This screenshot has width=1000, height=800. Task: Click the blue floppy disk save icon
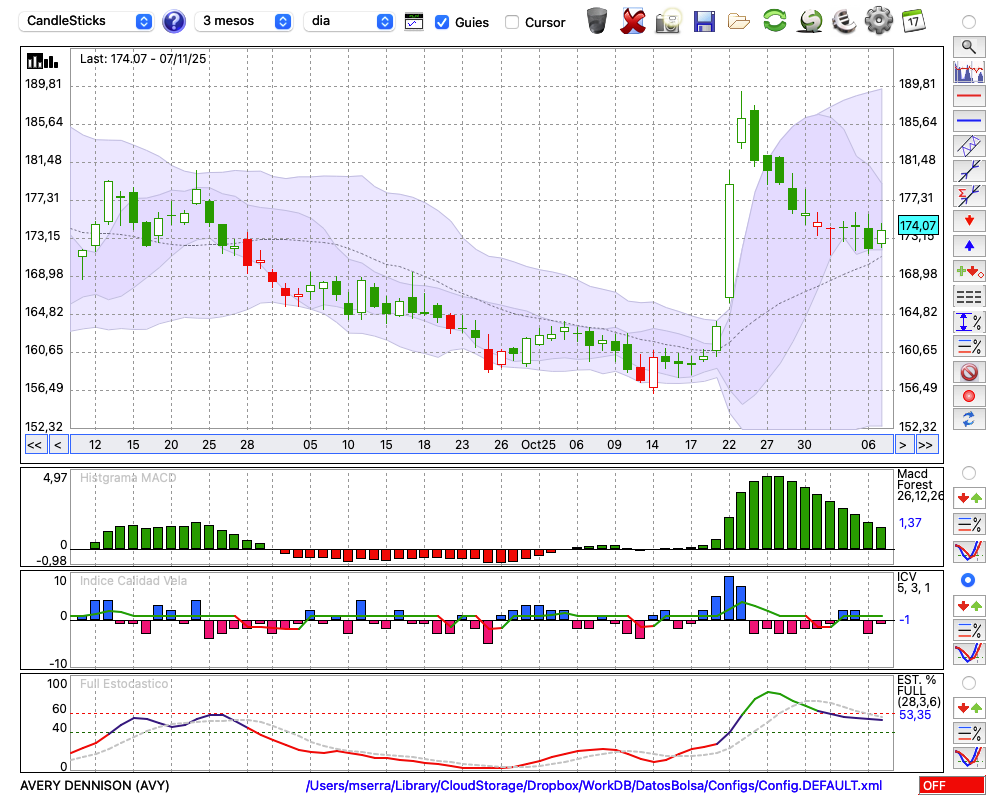coord(704,21)
